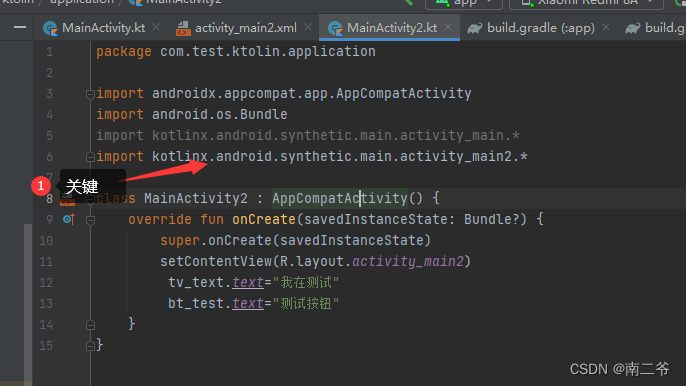The width and height of the screenshot is (686, 386).
Task: Click line number 1 in the gutter
Action: tap(49, 52)
